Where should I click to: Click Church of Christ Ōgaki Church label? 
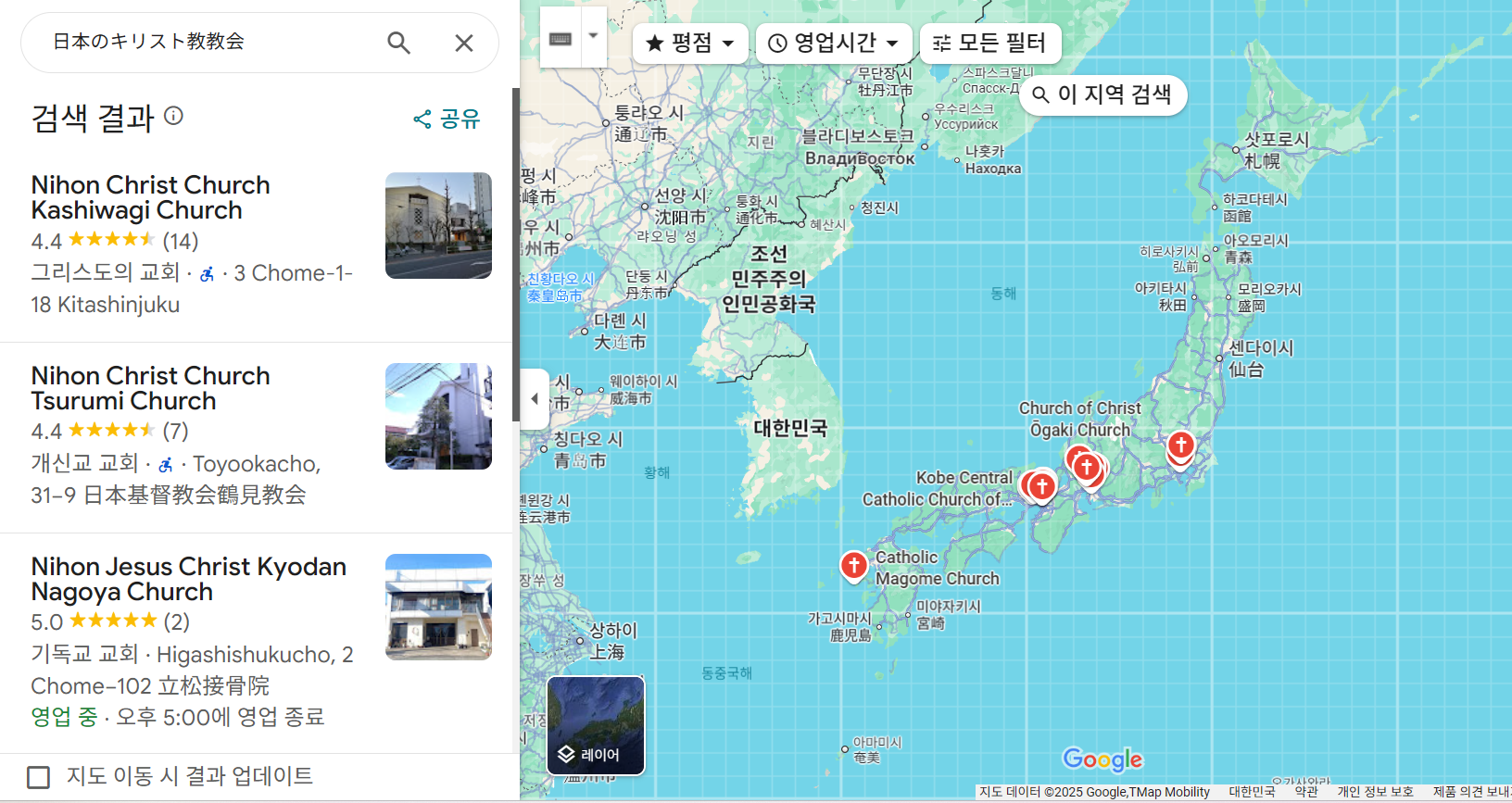click(1080, 419)
